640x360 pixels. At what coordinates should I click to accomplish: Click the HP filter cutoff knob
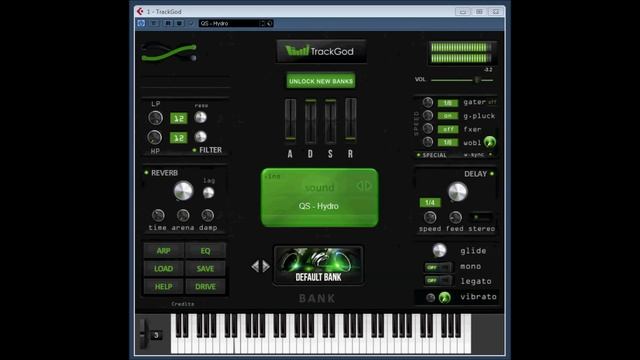click(x=155, y=137)
